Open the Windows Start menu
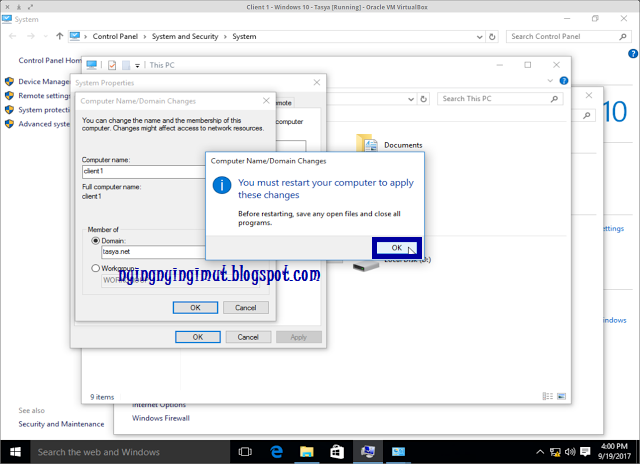 click(x=15, y=452)
